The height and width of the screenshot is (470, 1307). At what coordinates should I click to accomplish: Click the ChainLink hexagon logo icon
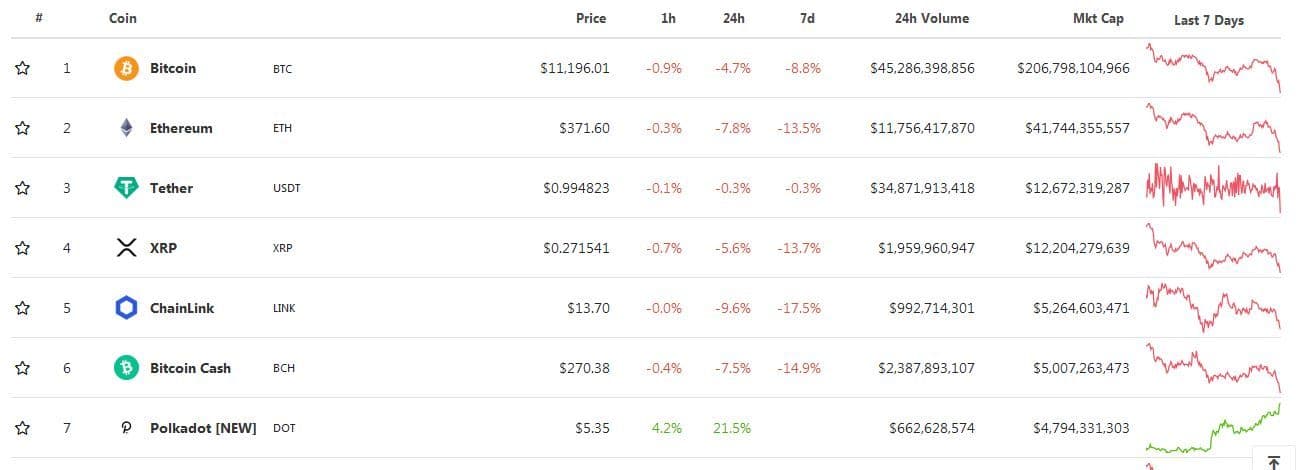(x=126, y=308)
